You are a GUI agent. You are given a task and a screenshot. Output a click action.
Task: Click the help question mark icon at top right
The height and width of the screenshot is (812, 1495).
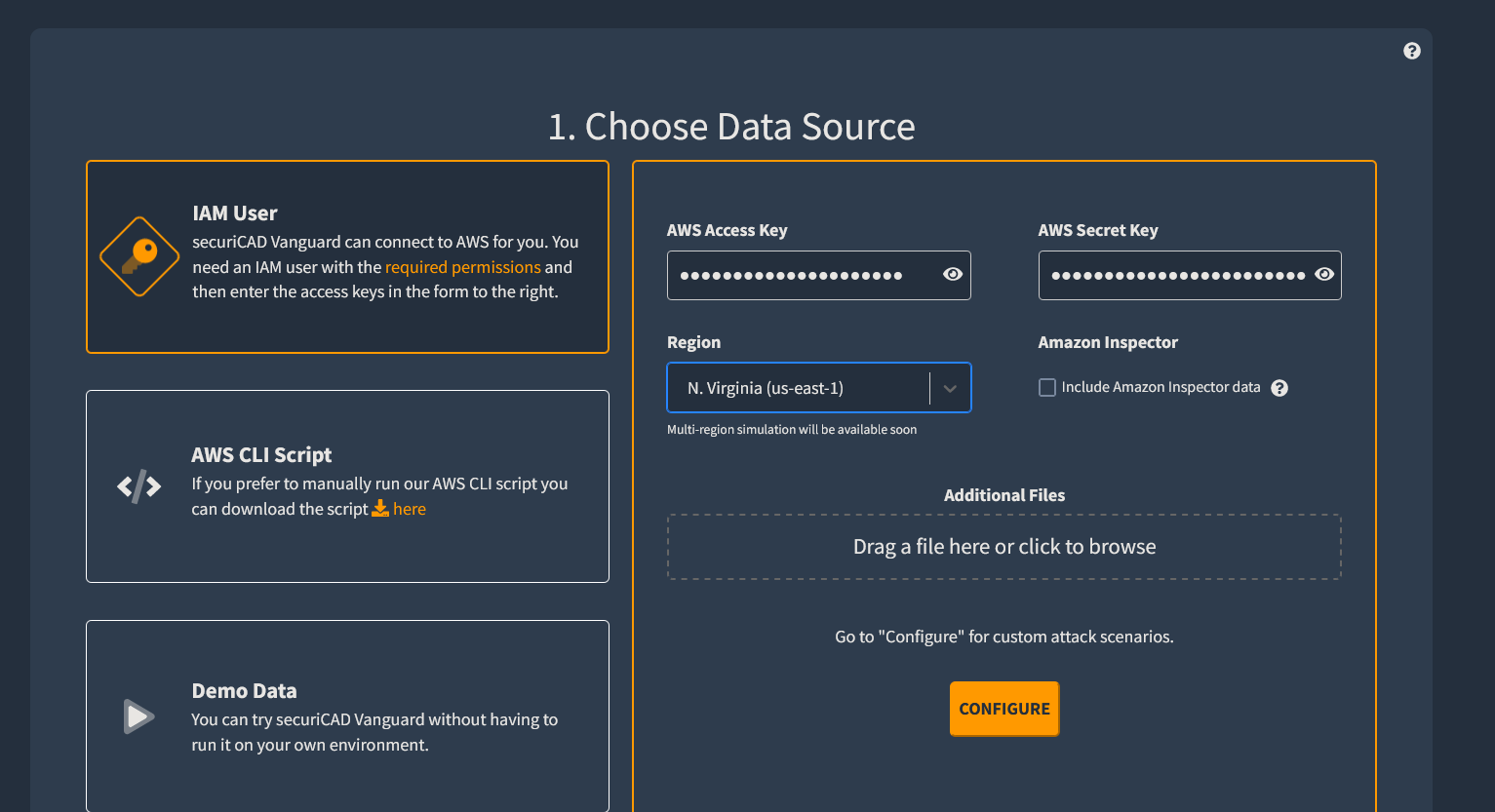click(x=1411, y=51)
